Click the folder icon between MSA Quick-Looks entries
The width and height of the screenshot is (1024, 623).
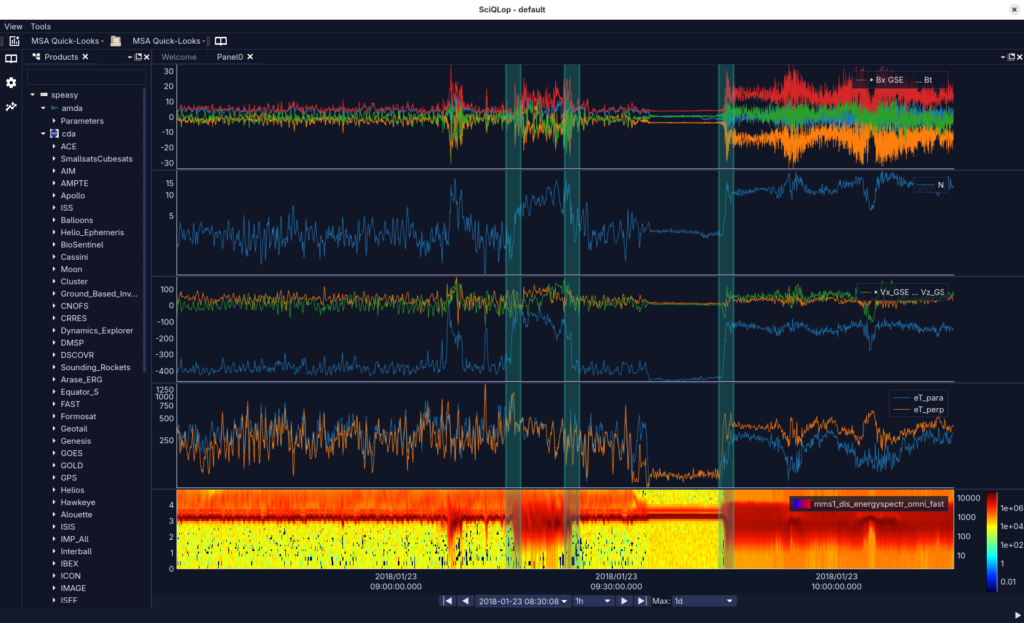point(116,40)
